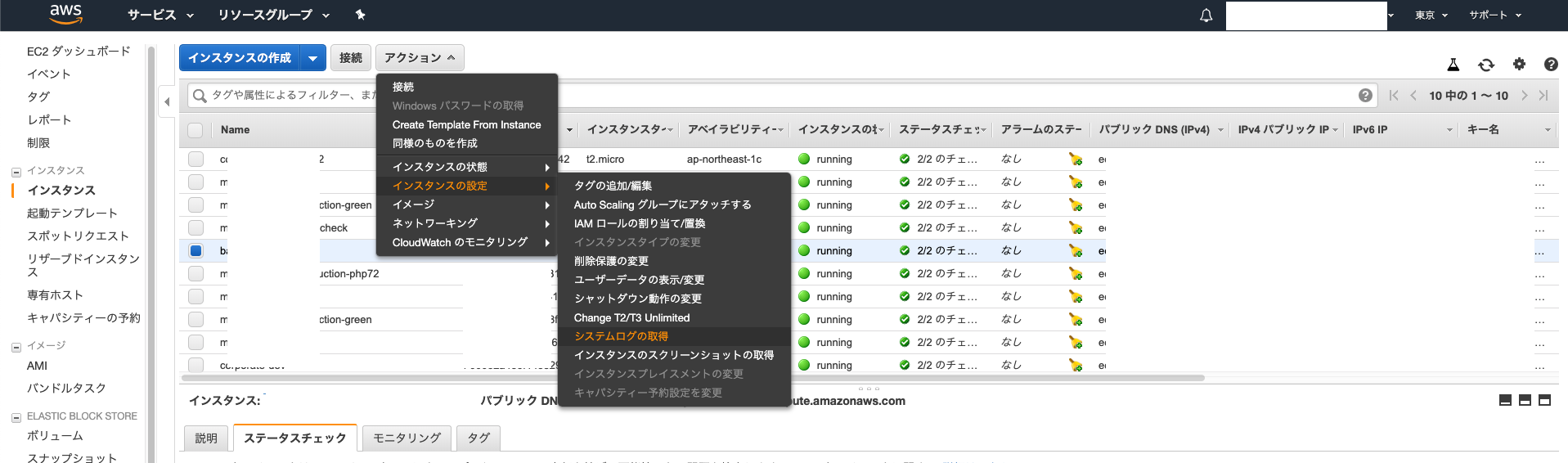This screenshot has width=1568, height=463.
Task: Click the status check icon in the first row
Action: point(905,159)
